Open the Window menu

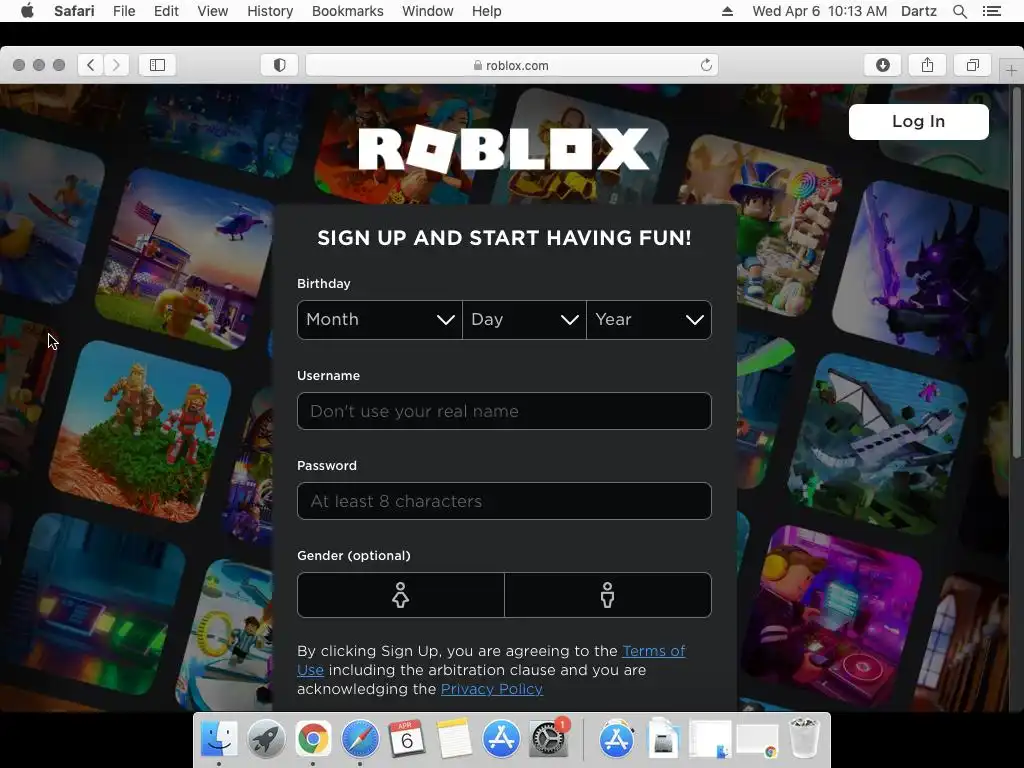[428, 11]
